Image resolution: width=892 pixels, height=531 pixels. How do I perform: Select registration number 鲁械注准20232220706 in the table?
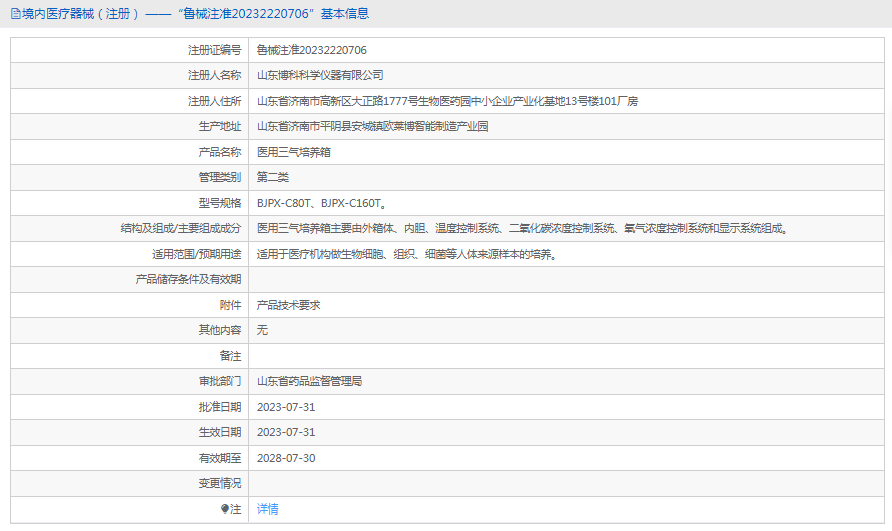click(312, 50)
